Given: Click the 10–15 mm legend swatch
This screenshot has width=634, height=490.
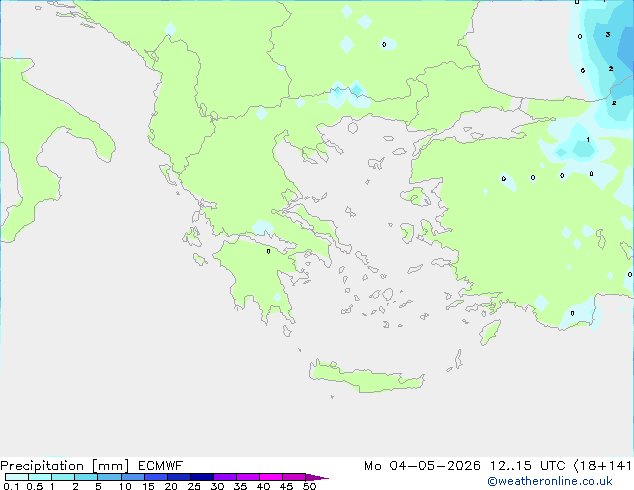Looking at the screenshot, I should coord(133,477).
